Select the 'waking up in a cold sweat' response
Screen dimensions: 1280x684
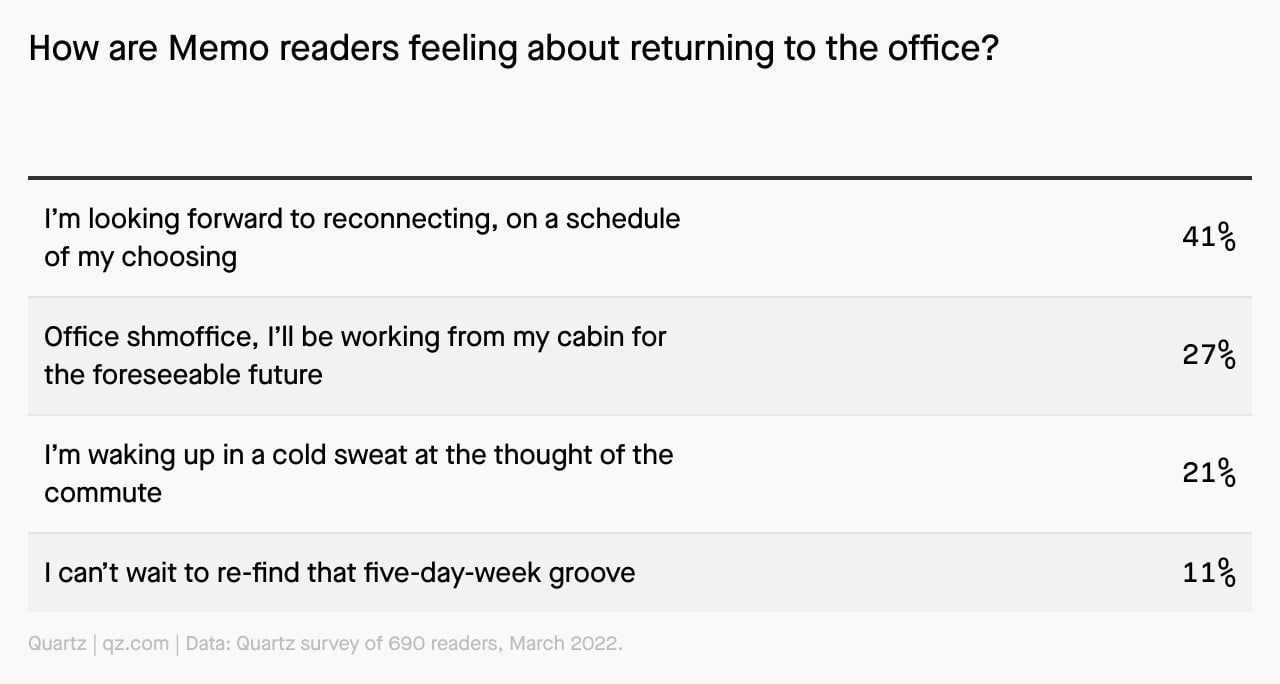click(358, 473)
